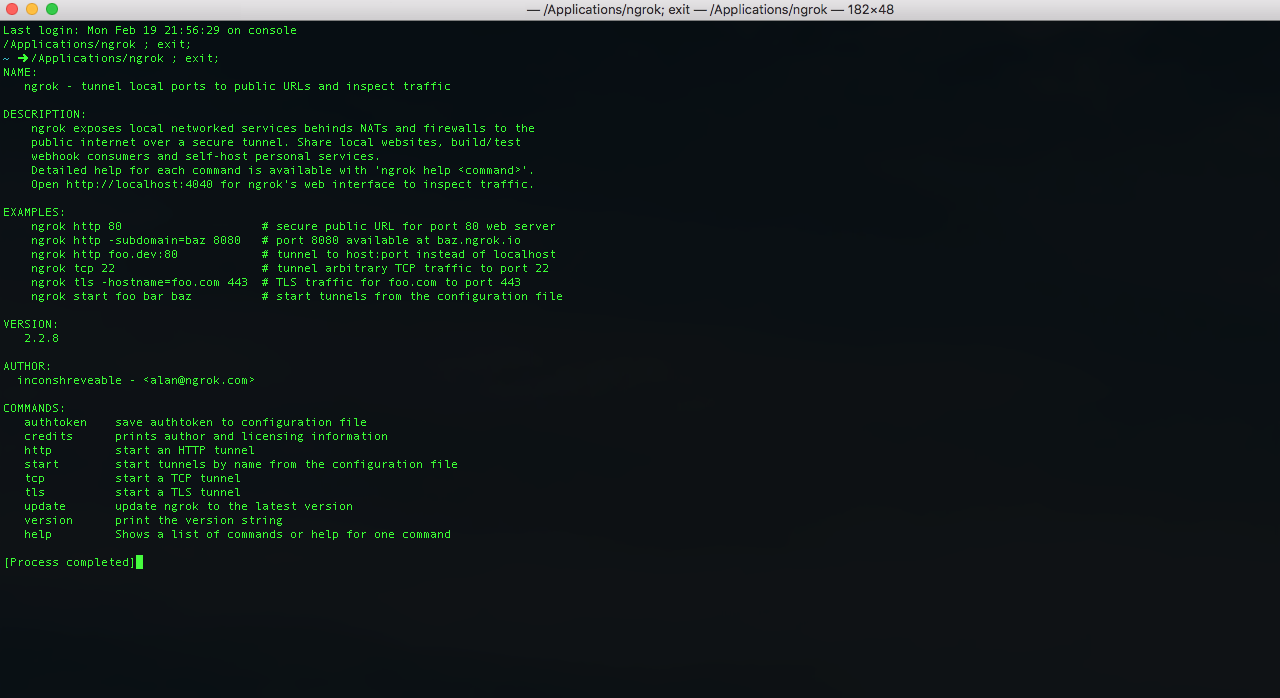Click the 'tcp' command in COMMANDS list
Screen dimensions: 1280x698
tap(34, 478)
